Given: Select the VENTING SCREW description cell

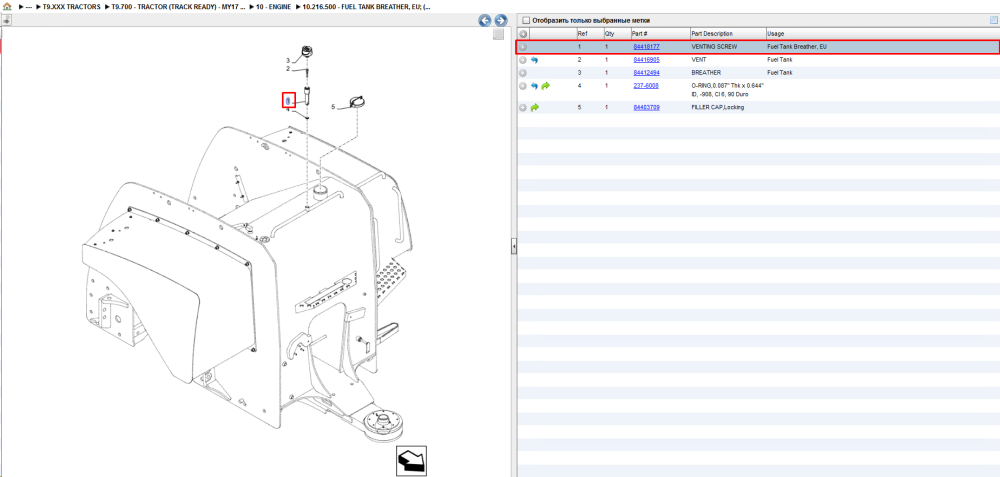Looking at the screenshot, I should coord(714,47).
